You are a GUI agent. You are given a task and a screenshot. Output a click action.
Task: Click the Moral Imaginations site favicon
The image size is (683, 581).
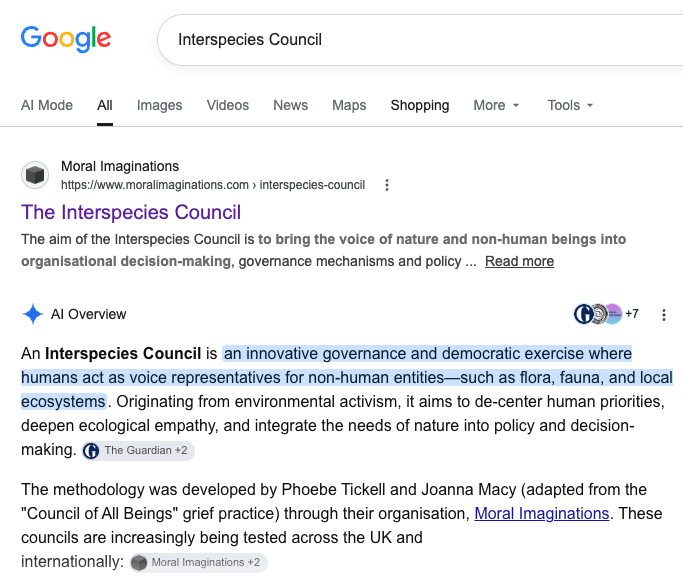[x=35, y=175]
